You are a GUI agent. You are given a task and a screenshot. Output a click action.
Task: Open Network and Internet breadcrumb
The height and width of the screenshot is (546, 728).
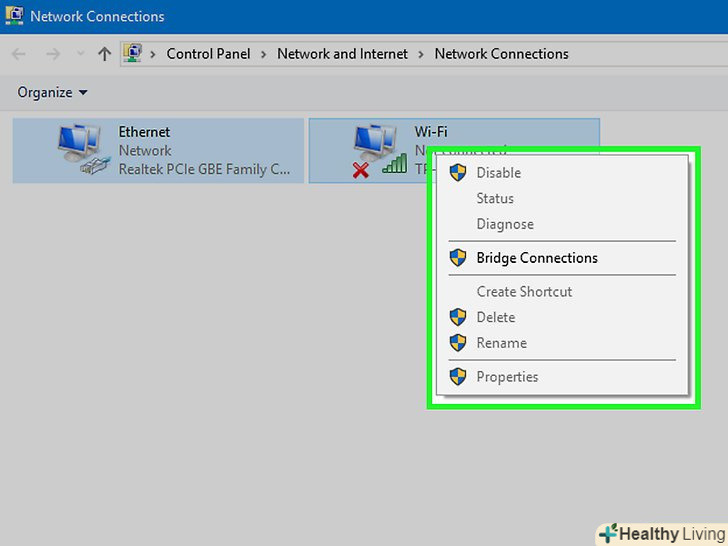(x=342, y=54)
